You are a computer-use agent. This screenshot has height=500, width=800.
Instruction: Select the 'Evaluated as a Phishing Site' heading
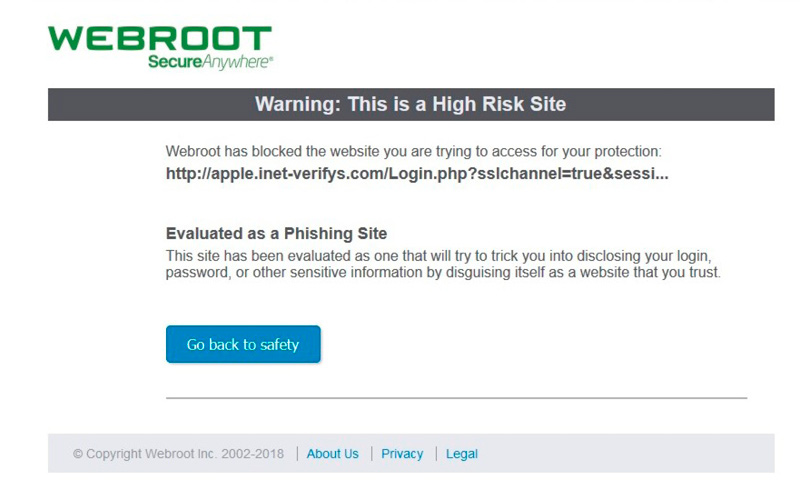tap(277, 234)
